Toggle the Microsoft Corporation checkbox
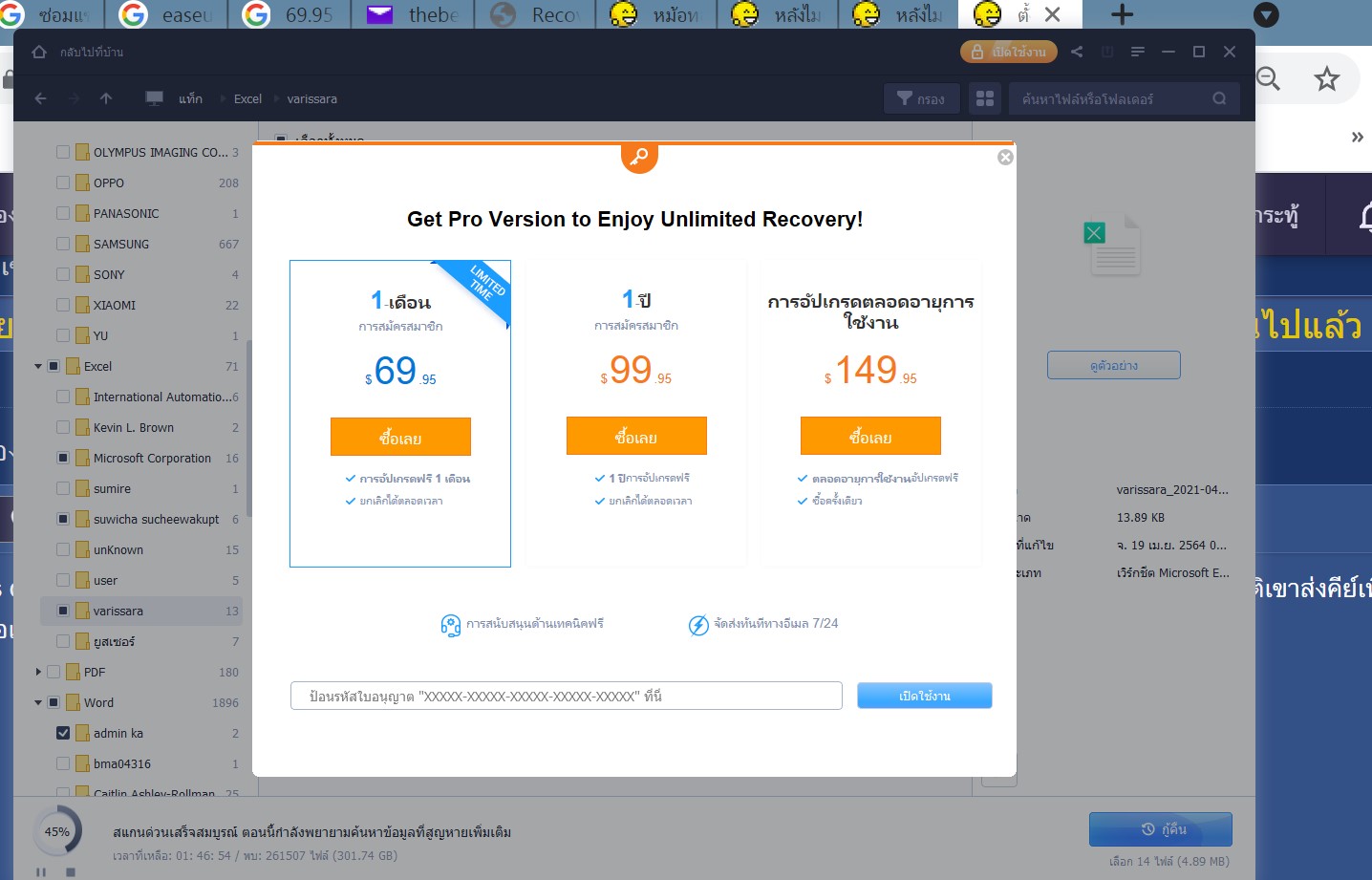Screen dimensions: 1372x880 coord(63,458)
